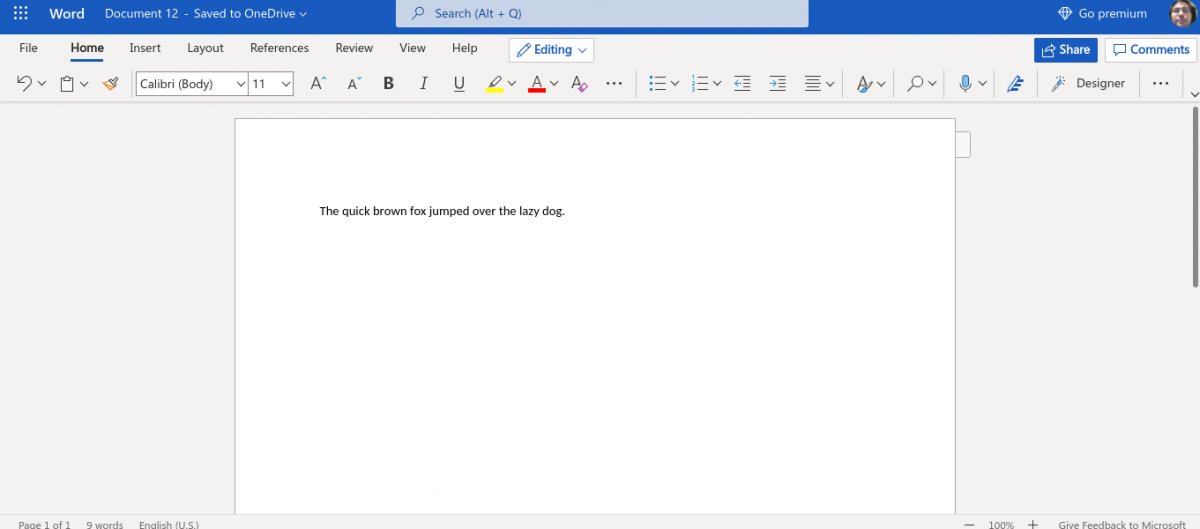Open the Paste options dropdown arrow
The width and height of the screenshot is (1200, 529).
tap(84, 84)
